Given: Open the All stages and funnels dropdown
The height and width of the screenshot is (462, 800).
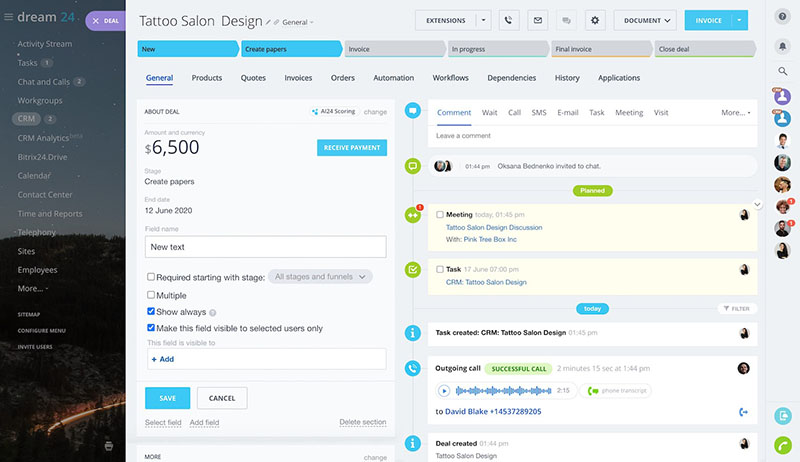Looking at the screenshot, I should (x=321, y=277).
